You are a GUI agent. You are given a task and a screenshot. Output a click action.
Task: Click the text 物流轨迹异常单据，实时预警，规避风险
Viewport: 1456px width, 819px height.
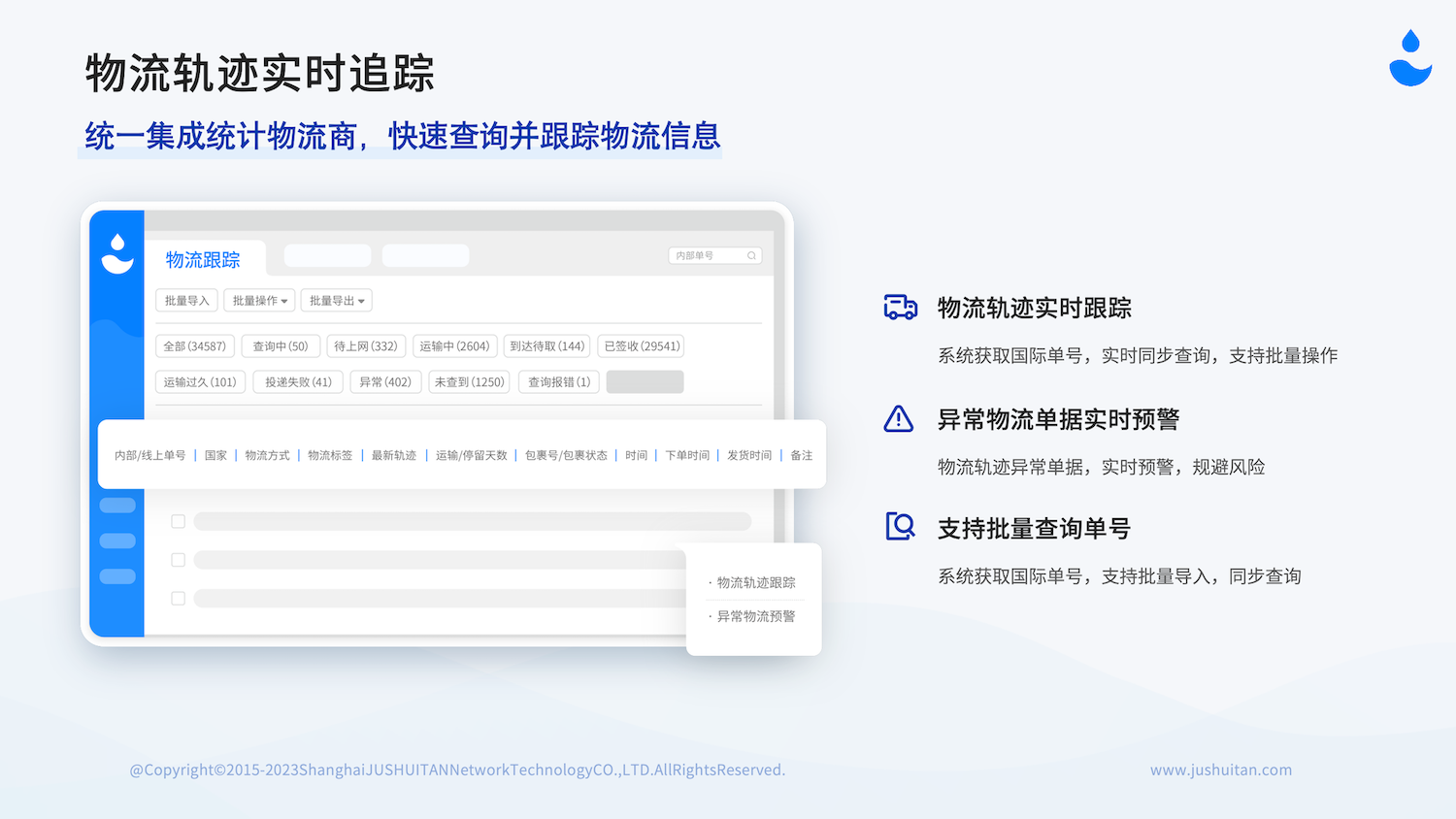tap(1102, 467)
